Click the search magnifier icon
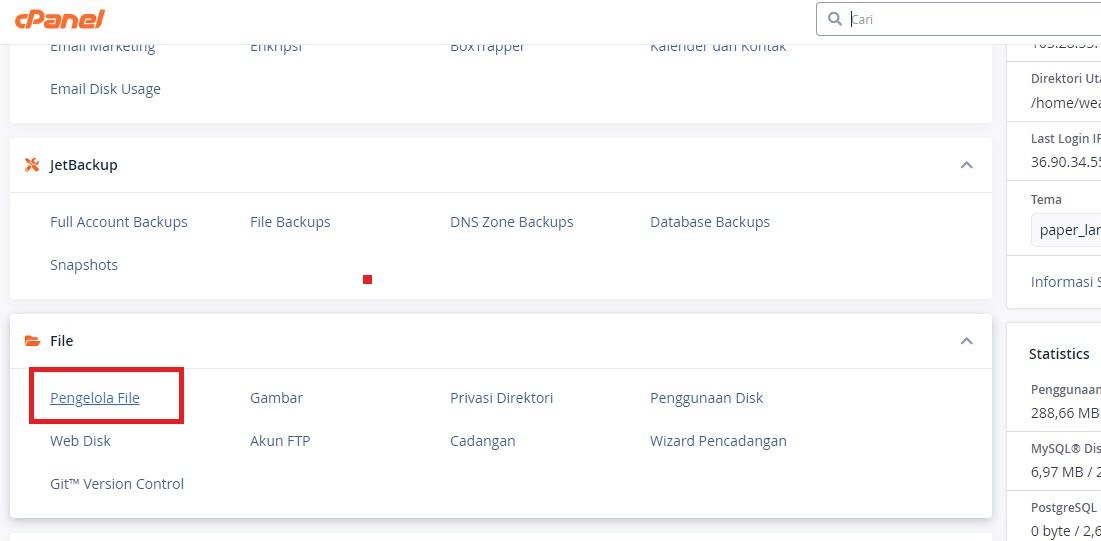Viewport: 1101px width, 541px height. click(x=835, y=19)
